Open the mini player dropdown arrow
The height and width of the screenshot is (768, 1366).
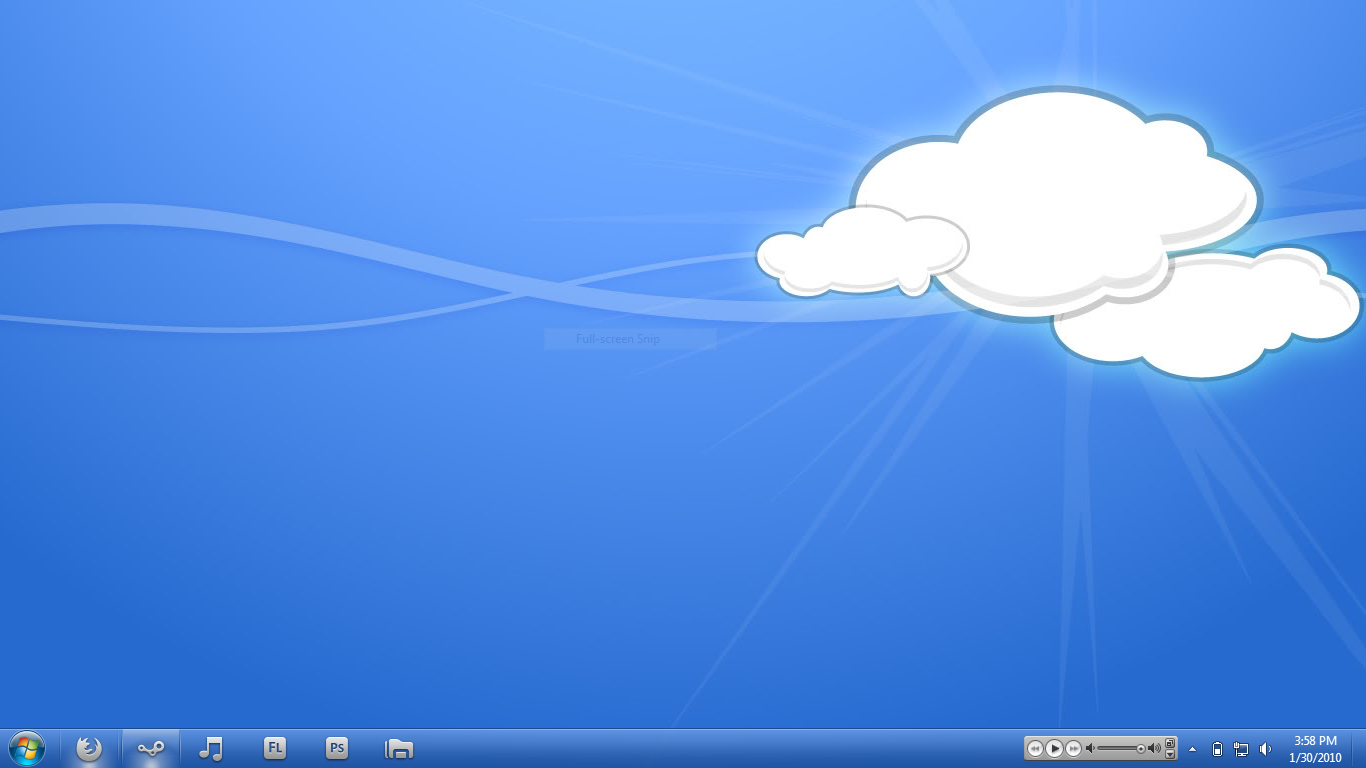[1170, 754]
